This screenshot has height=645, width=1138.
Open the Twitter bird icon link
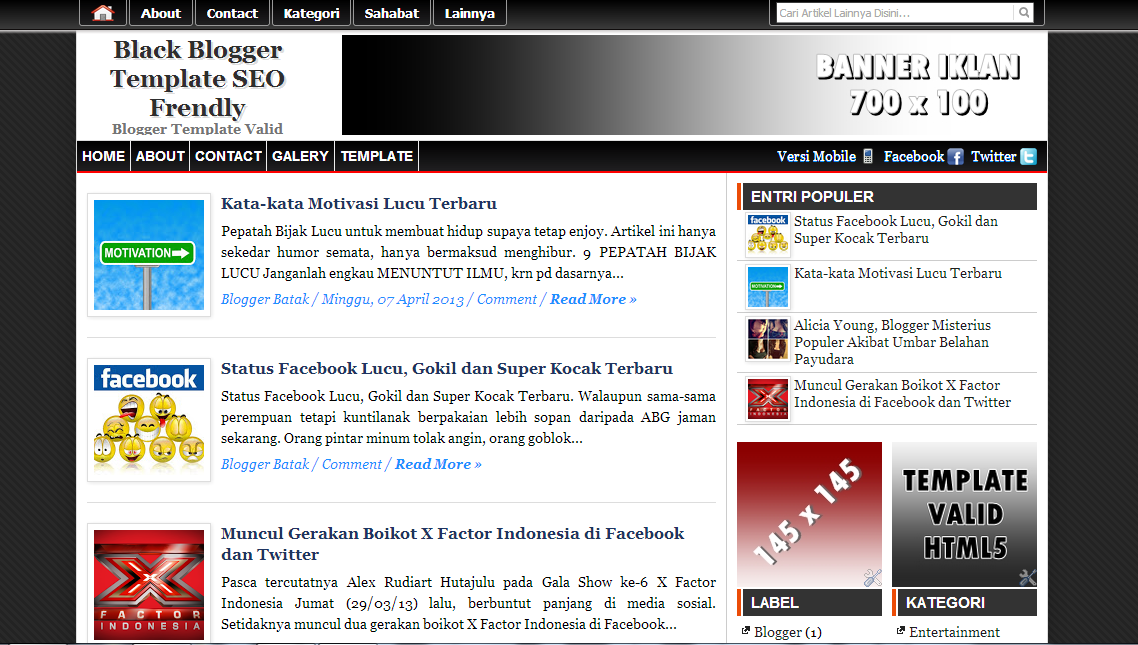[1028, 157]
